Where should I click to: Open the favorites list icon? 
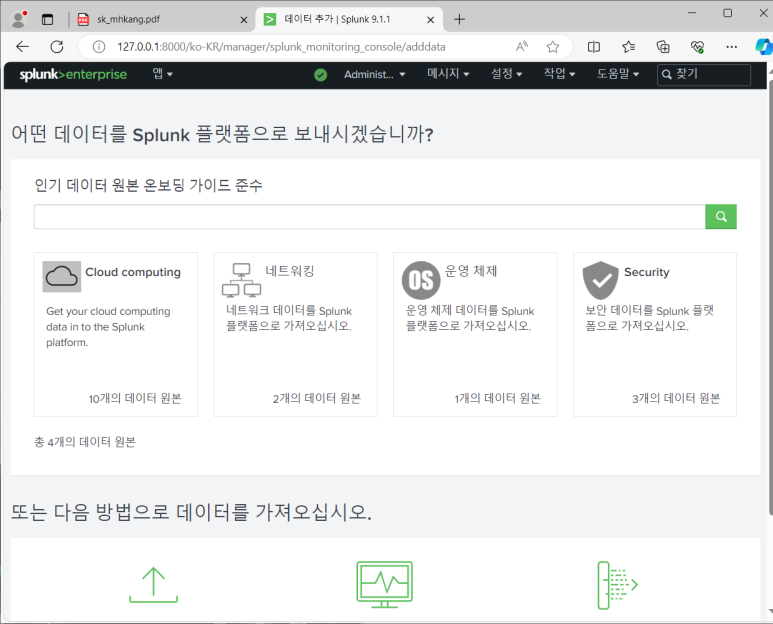tap(629, 47)
